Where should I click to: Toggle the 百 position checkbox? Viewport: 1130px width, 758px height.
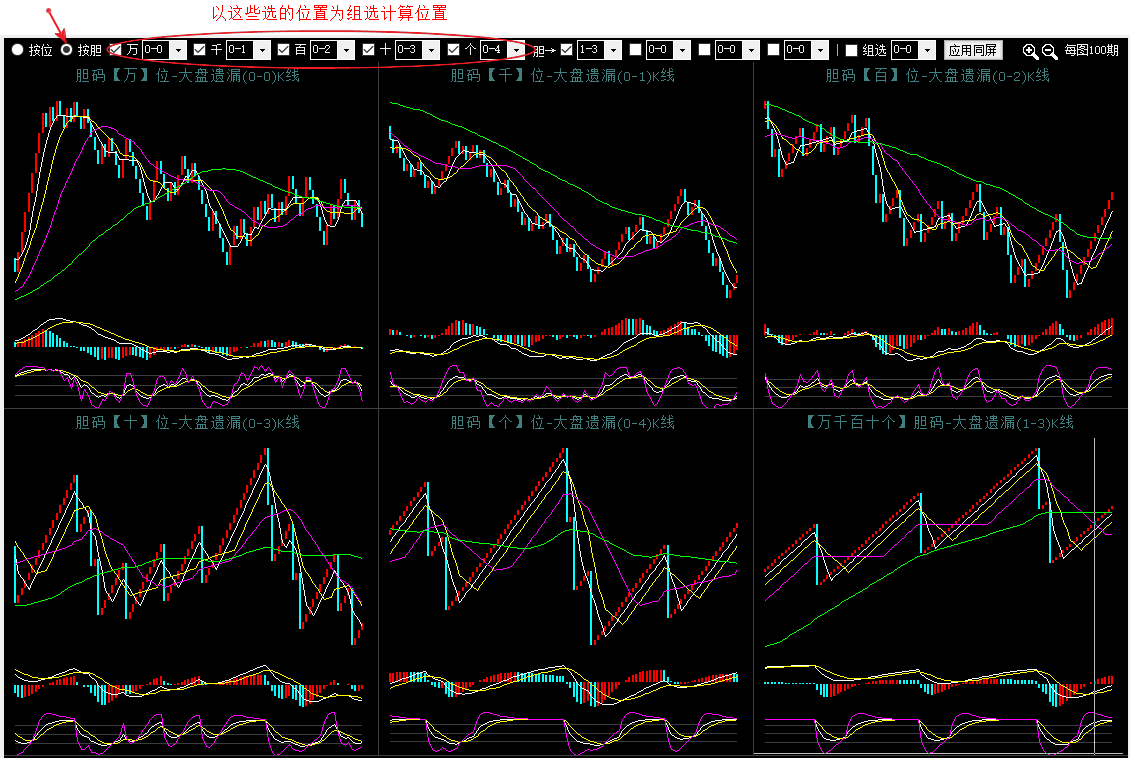(284, 50)
